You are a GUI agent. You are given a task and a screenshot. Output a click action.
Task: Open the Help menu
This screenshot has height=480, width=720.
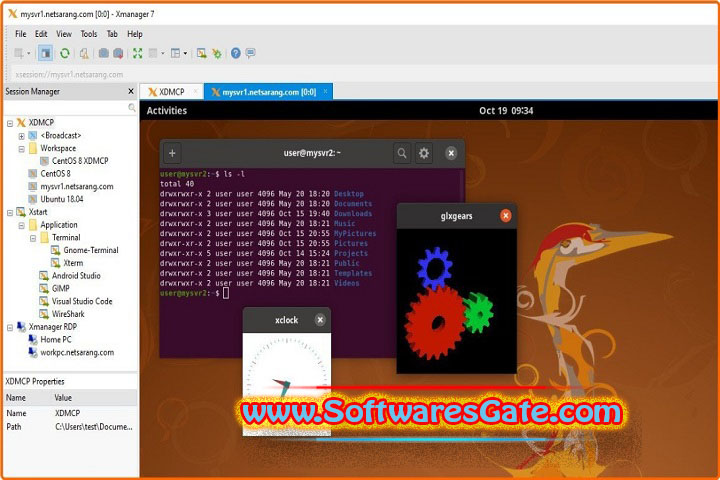point(135,34)
